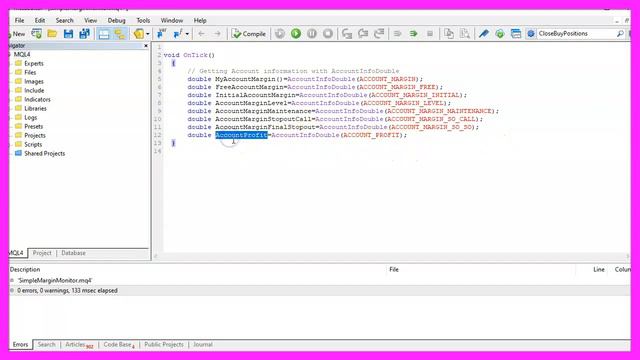Click the Step Over debugger icon
The image size is (640, 360).
363,33
